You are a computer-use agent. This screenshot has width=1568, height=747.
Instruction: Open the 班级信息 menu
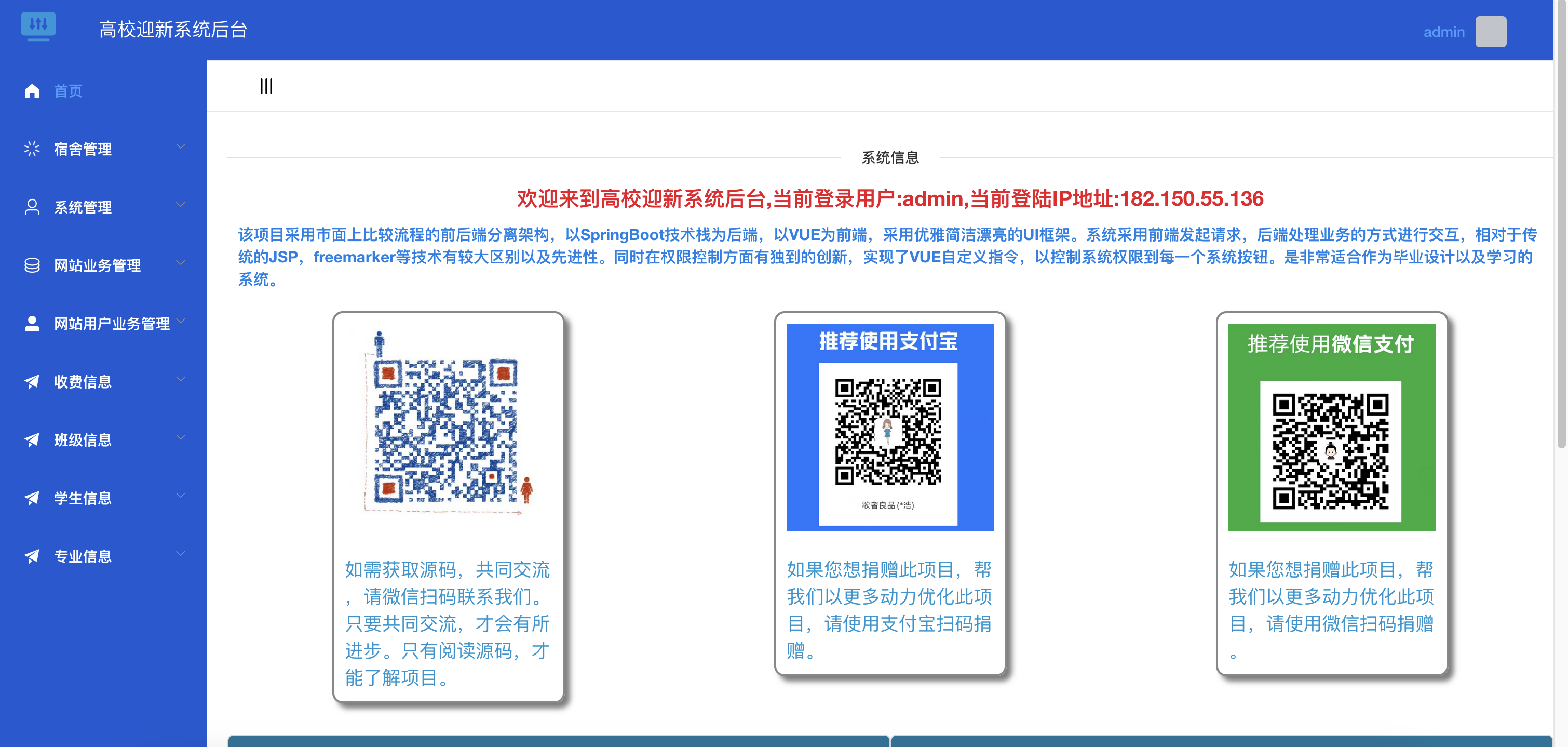point(103,439)
